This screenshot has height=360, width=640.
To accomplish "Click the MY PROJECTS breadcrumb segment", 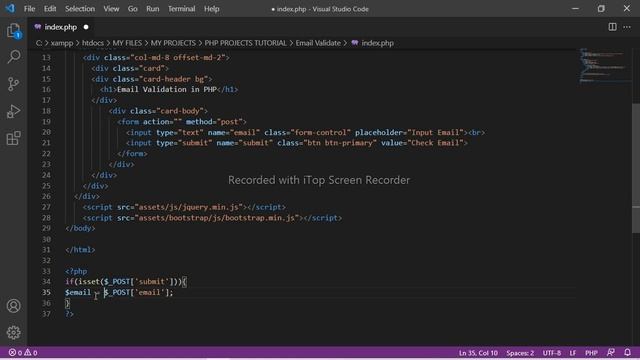I will (173, 43).
